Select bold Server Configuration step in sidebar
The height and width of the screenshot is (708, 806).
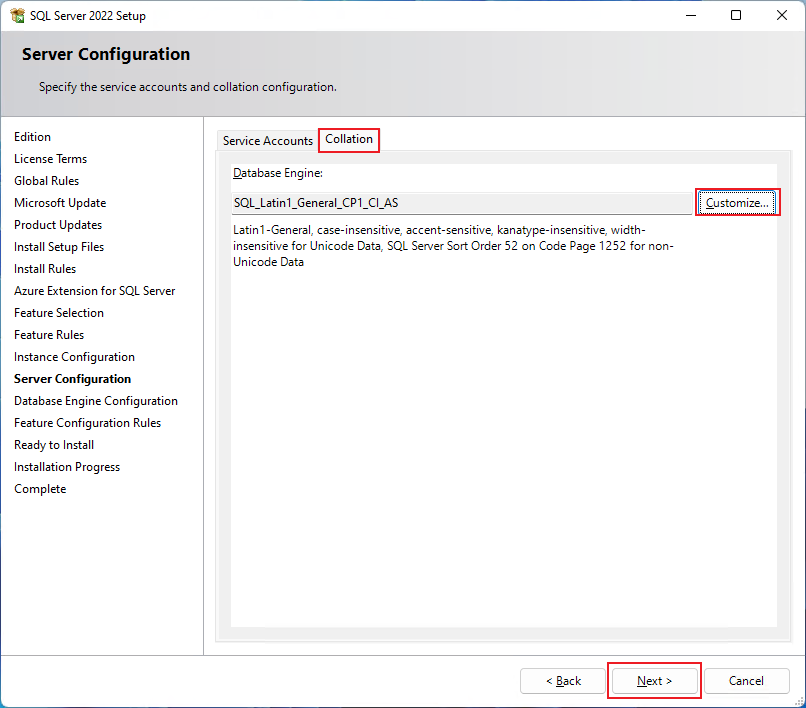pos(72,379)
